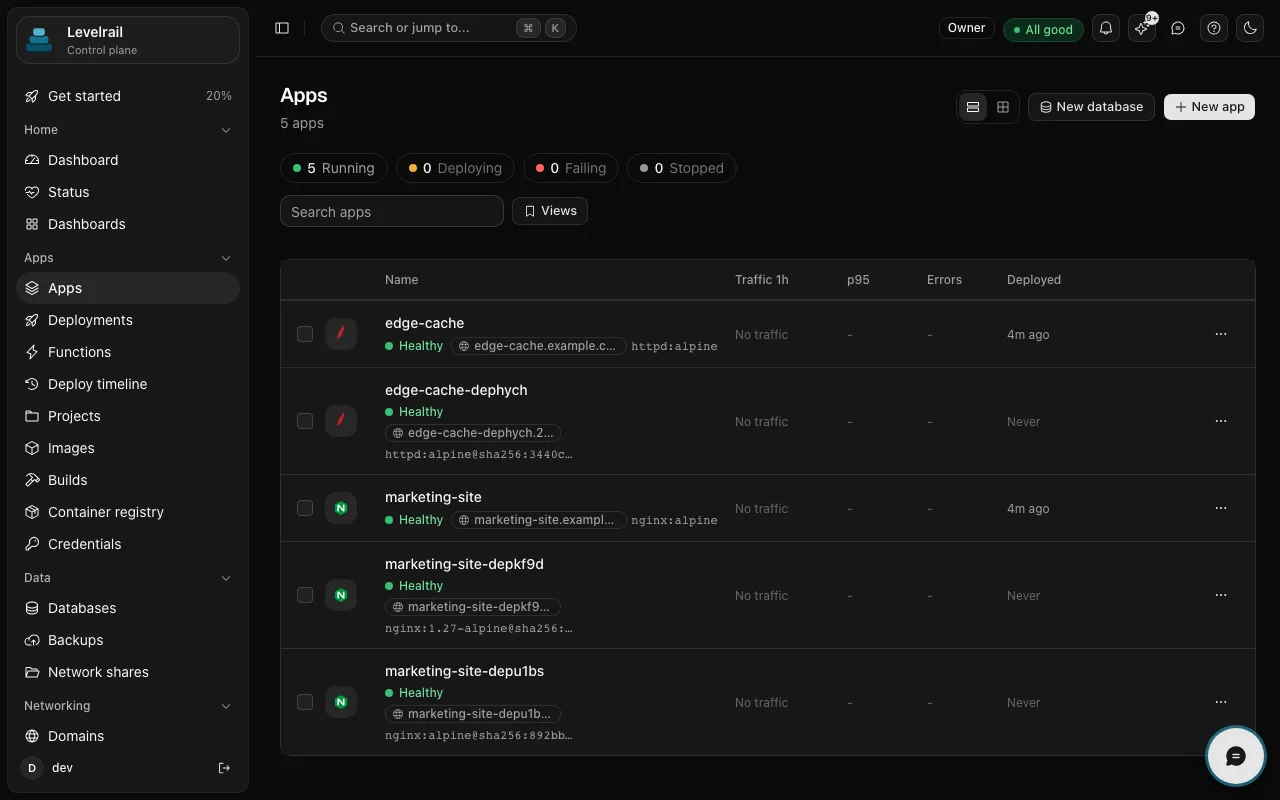1280x800 pixels.
Task: Click the New app button
Action: pos(1209,107)
